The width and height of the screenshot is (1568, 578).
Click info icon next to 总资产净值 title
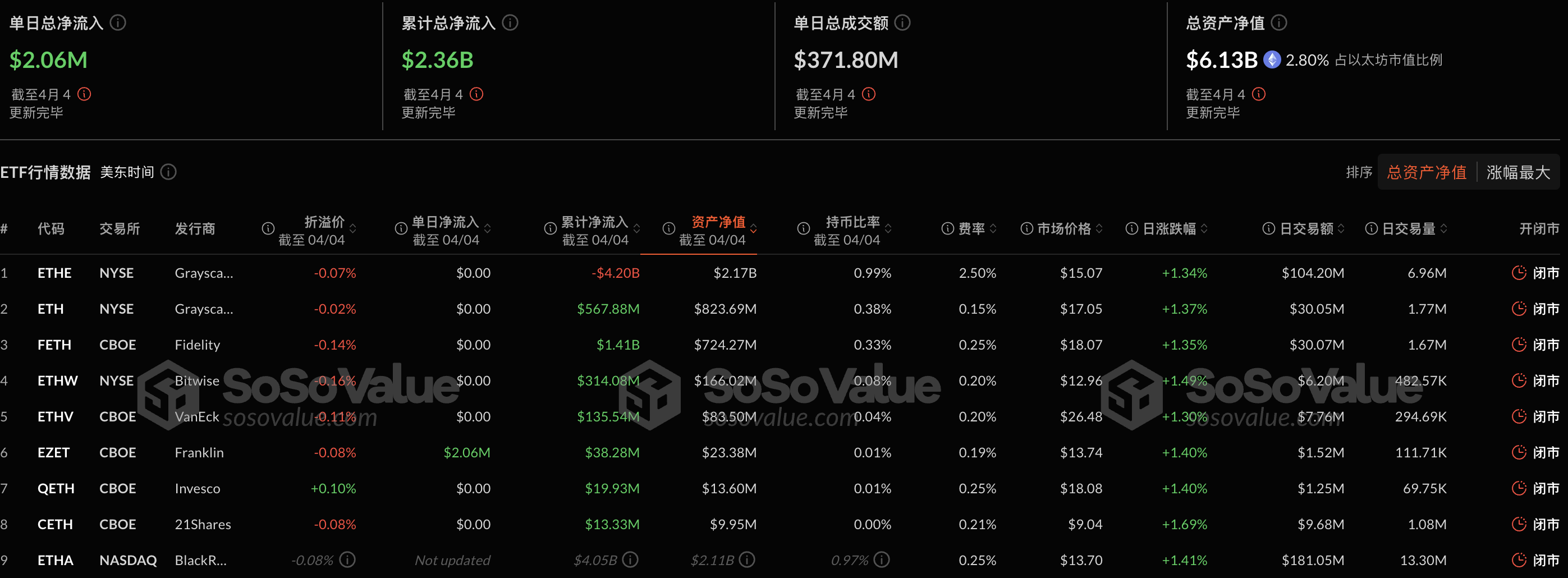coord(1279,22)
